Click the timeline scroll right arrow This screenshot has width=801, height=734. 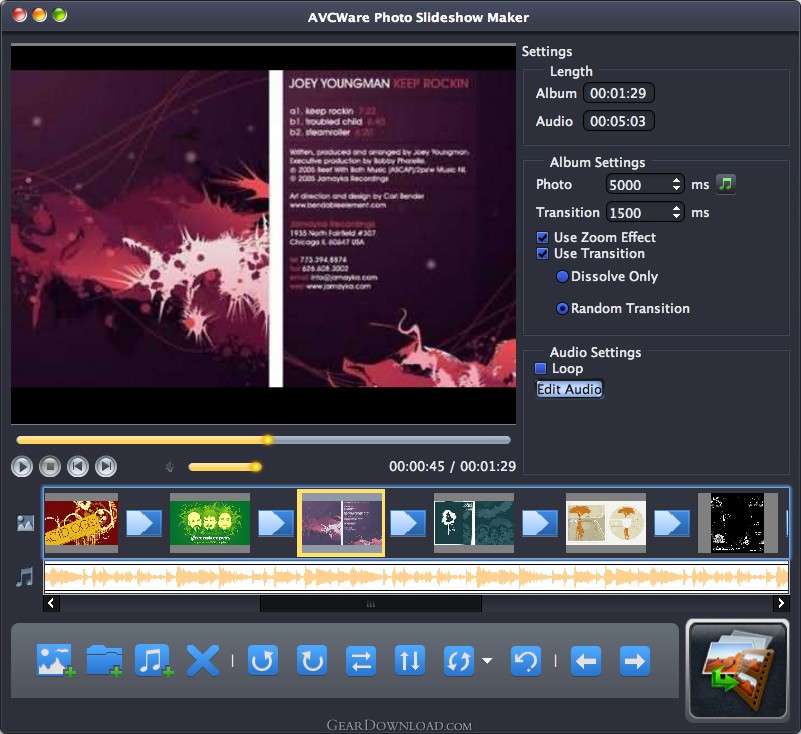(x=781, y=603)
